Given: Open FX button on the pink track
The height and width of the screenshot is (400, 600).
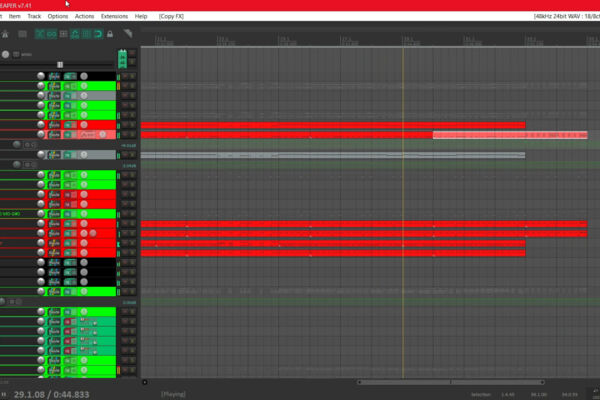Looking at the screenshot, I should coord(54,134).
